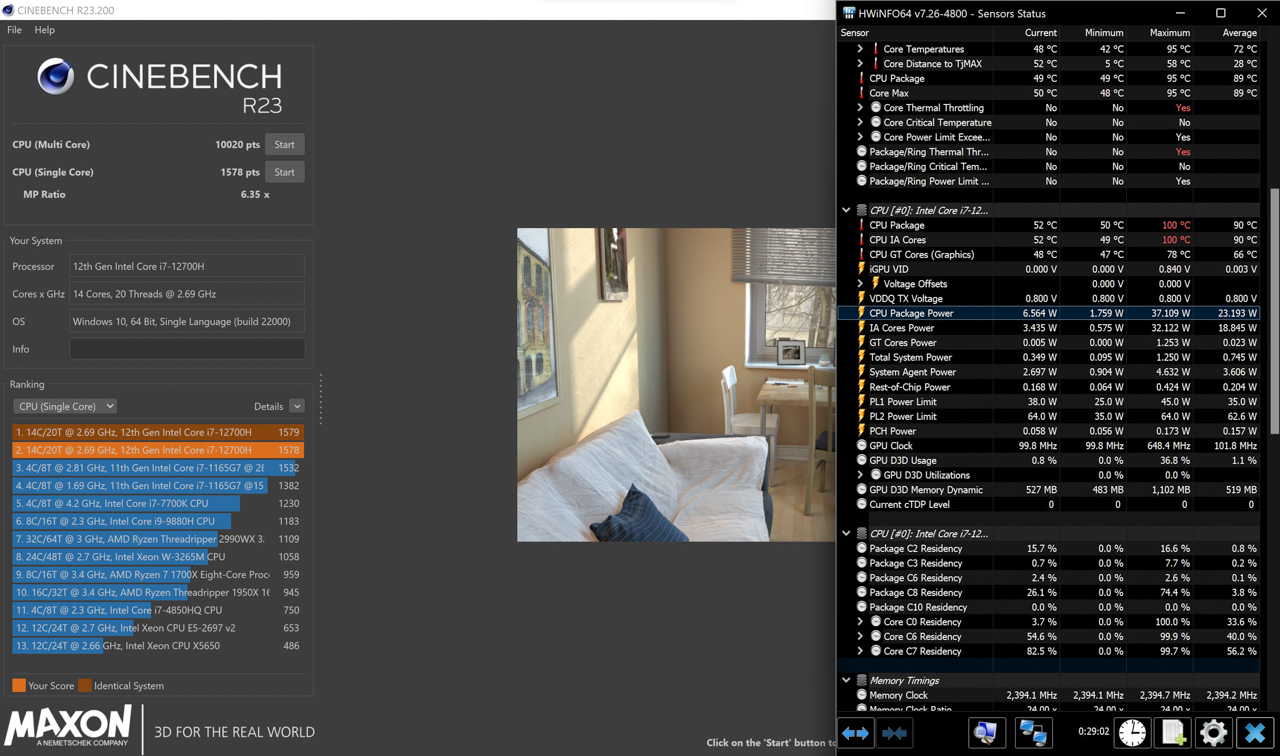1280x756 pixels.
Task: Click the Cinebench title bar app icon
Action: point(8,10)
